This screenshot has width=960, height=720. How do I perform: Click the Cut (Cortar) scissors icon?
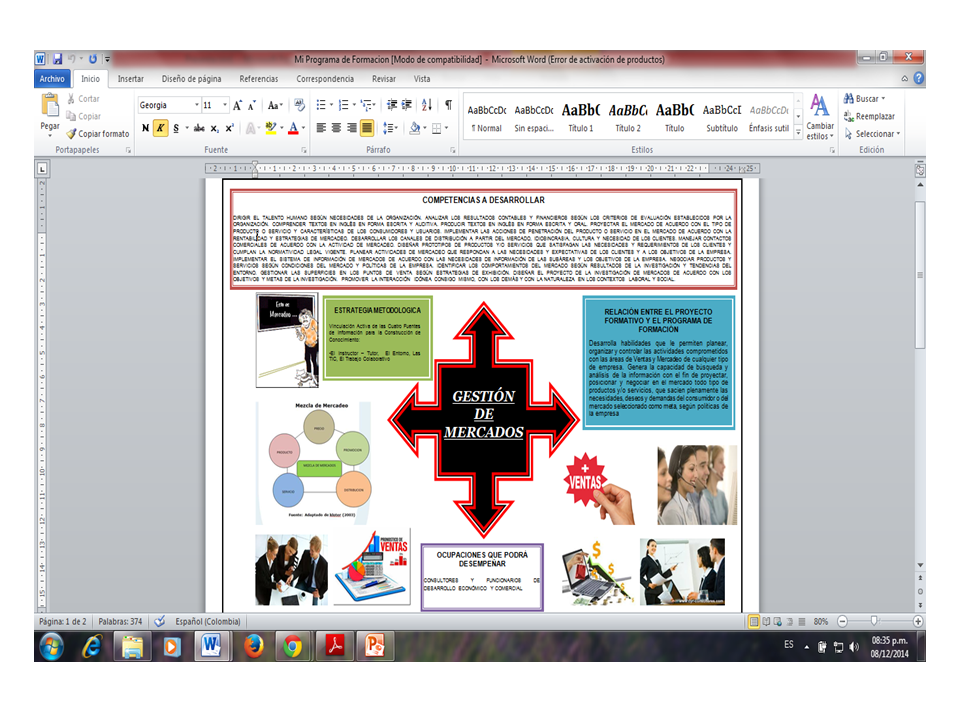click(71, 99)
